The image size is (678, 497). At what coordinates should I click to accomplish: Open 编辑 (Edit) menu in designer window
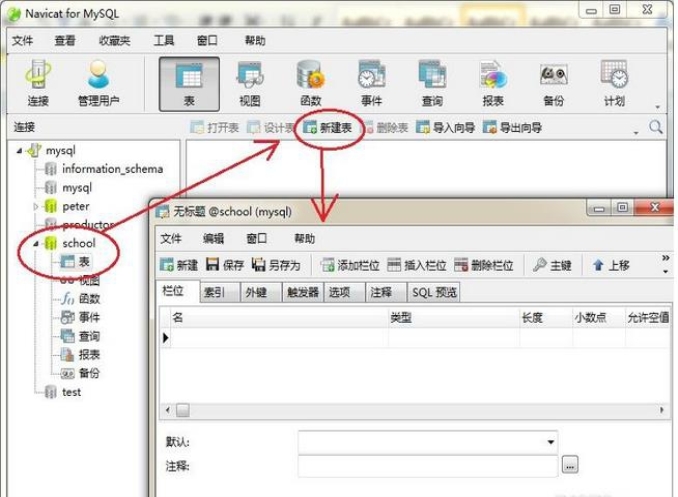click(x=213, y=238)
